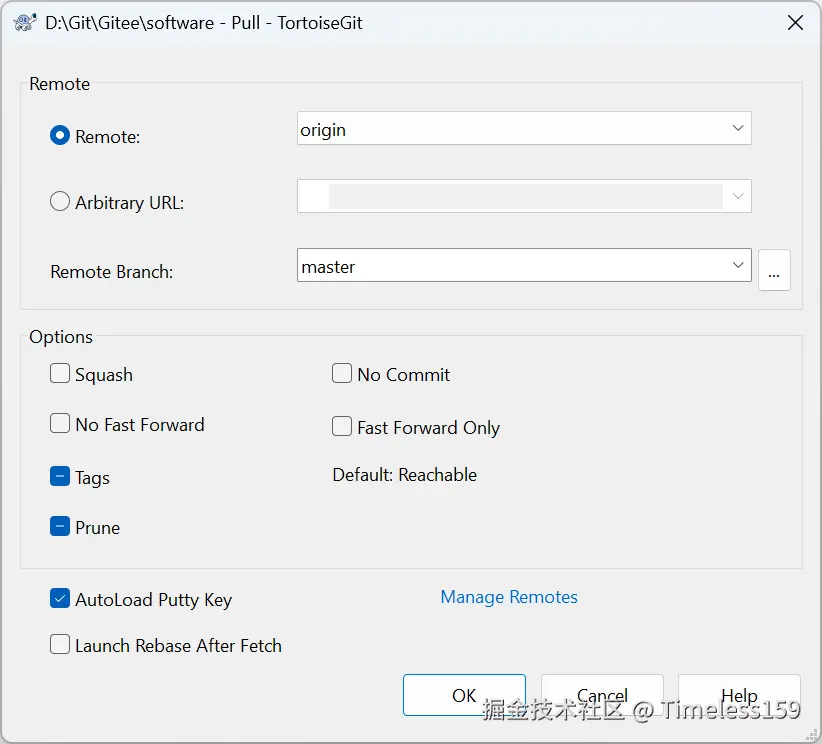Screen dimensions: 822x744
Task: Browse branches with the ellipsis button
Action: tap(774, 270)
